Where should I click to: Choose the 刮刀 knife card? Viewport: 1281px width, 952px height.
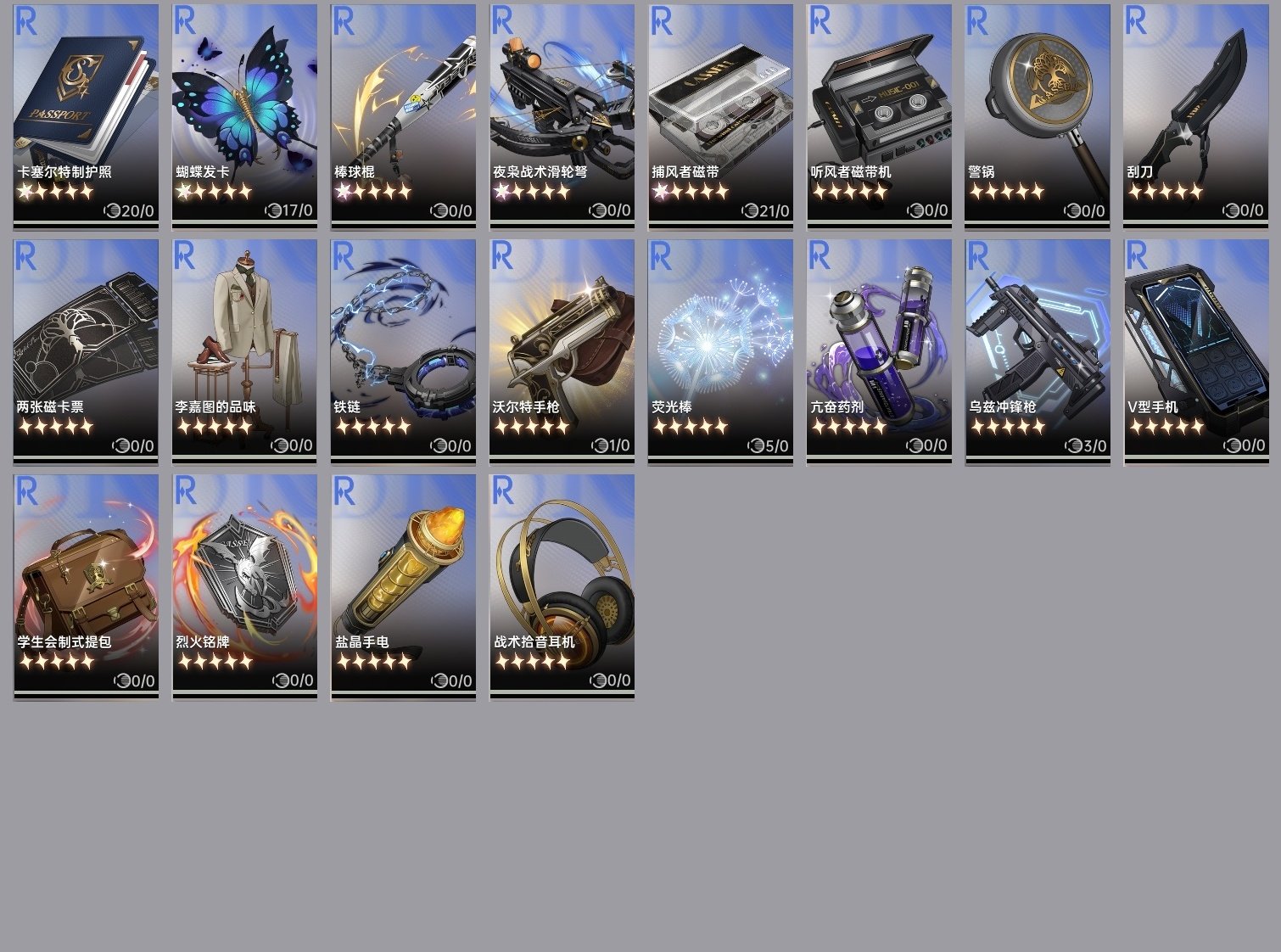(x=1196, y=116)
